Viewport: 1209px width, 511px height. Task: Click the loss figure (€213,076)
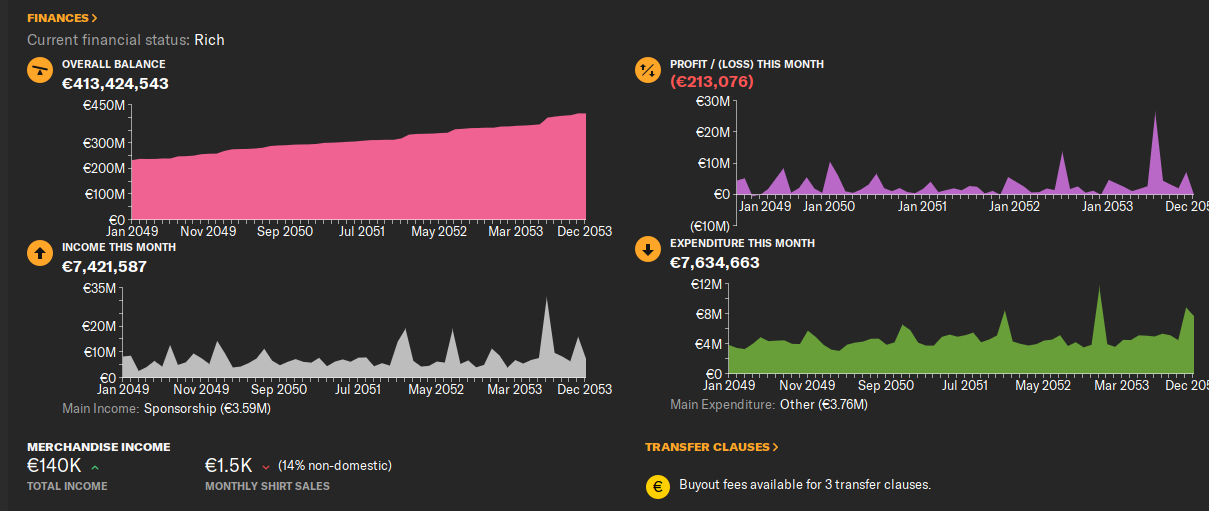712,82
